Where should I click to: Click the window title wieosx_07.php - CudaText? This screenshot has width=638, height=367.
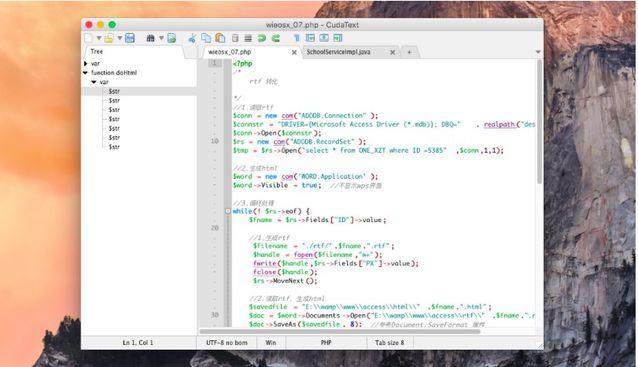coord(312,25)
